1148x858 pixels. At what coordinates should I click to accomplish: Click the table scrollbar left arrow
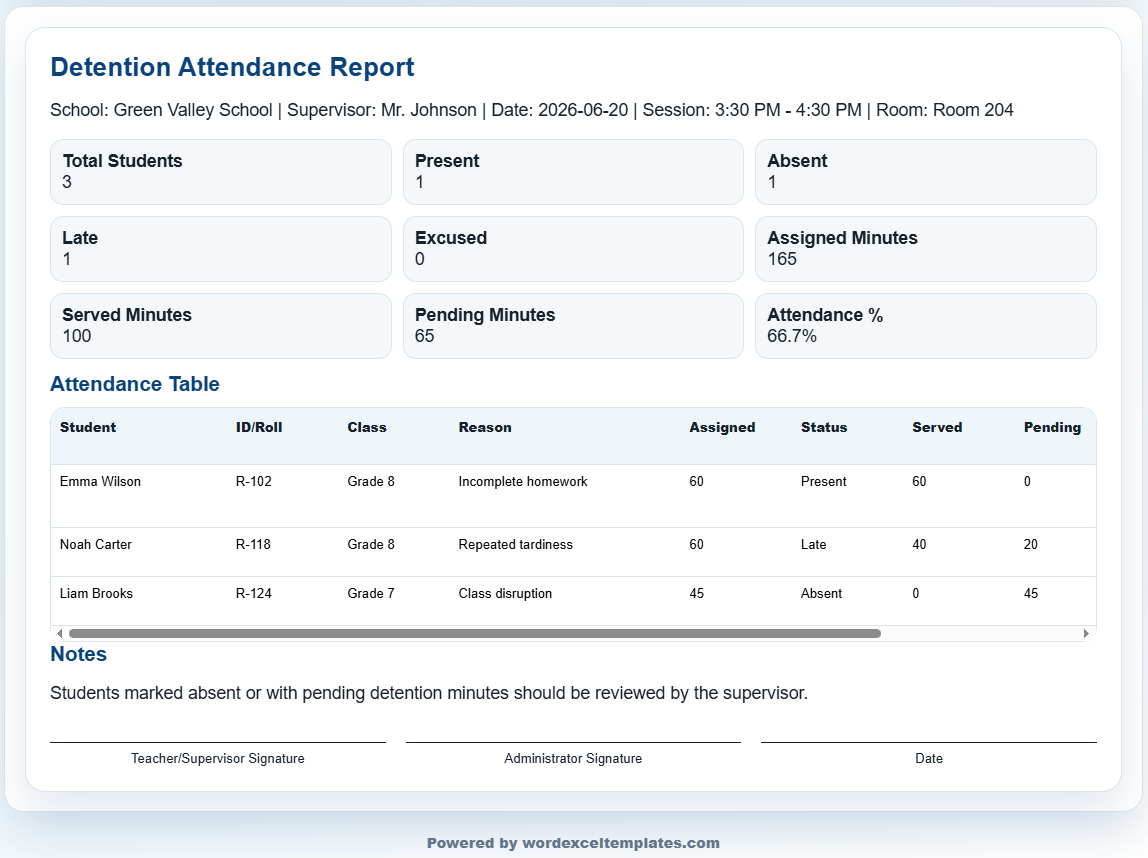pyautogui.click(x=59, y=633)
